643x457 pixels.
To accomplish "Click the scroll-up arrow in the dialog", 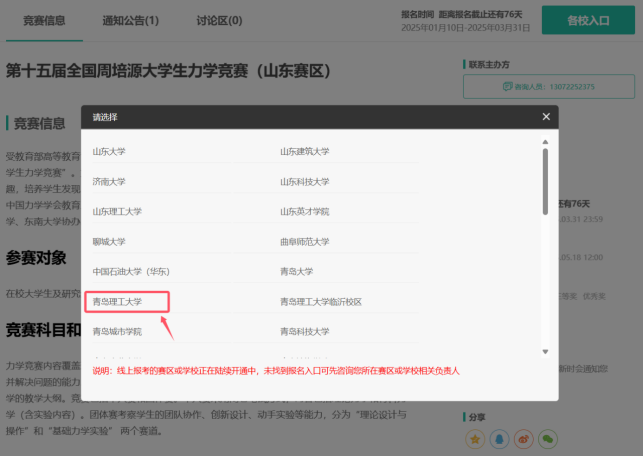I will [545, 142].
